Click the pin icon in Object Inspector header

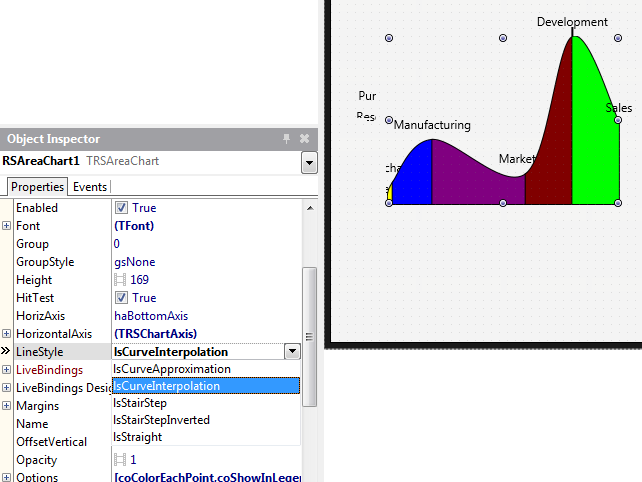286,139
